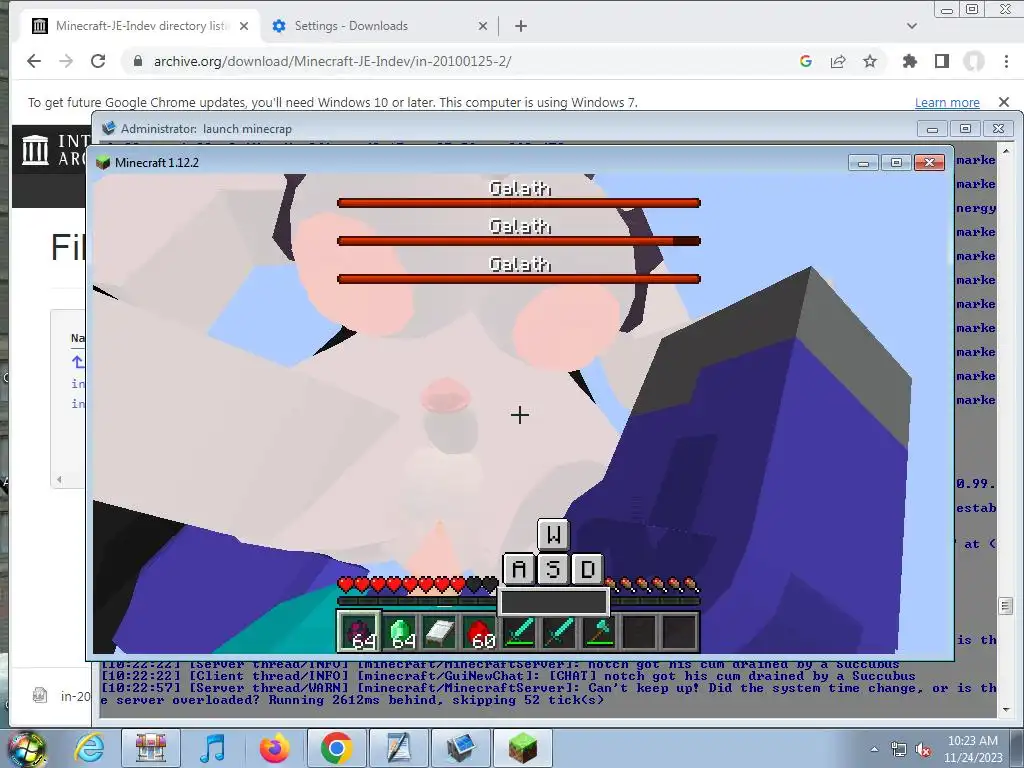Screen dimensions: 1024x768
Task: Open the Chrome side panel
Action: point(942,61)
